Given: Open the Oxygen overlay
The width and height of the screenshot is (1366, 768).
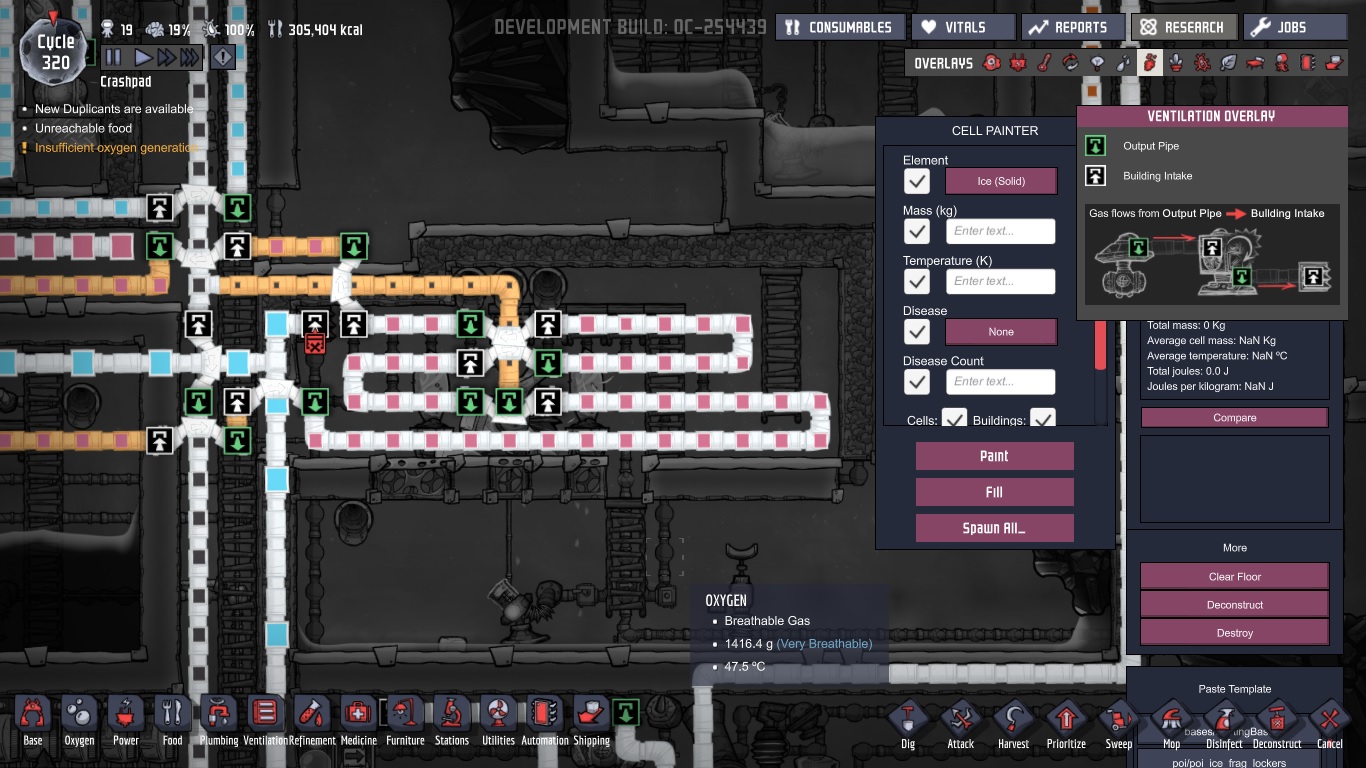Looking at the screenshot, I should coord(991,63).
